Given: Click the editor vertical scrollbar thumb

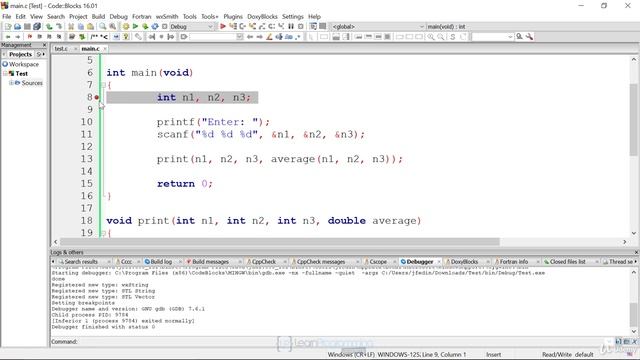Looking at the screenshot, I should tap(633, 119).
